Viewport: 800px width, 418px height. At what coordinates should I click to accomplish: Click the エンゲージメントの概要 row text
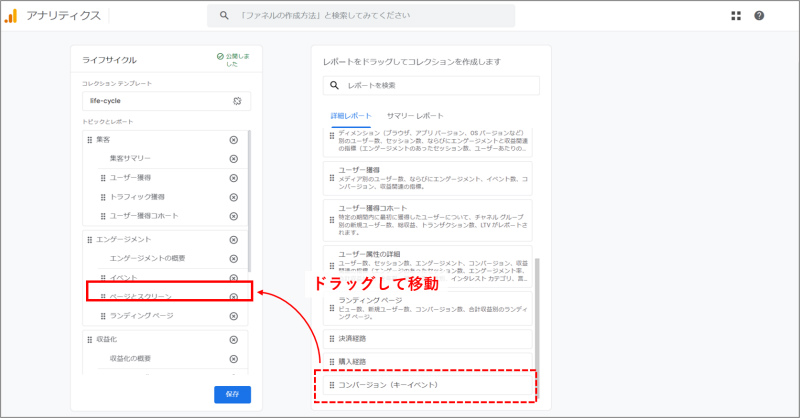[147, 259]
